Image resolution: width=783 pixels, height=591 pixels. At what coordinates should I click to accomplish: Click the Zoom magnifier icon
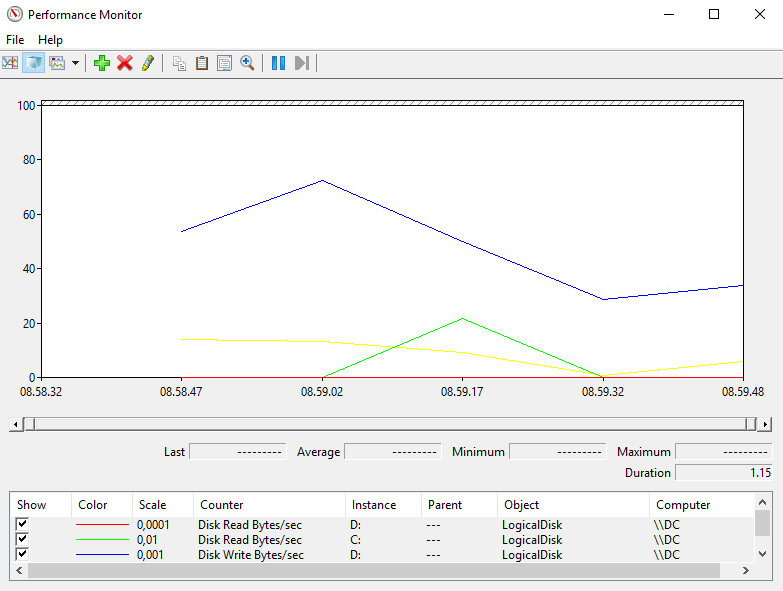(x=247, y=63)
